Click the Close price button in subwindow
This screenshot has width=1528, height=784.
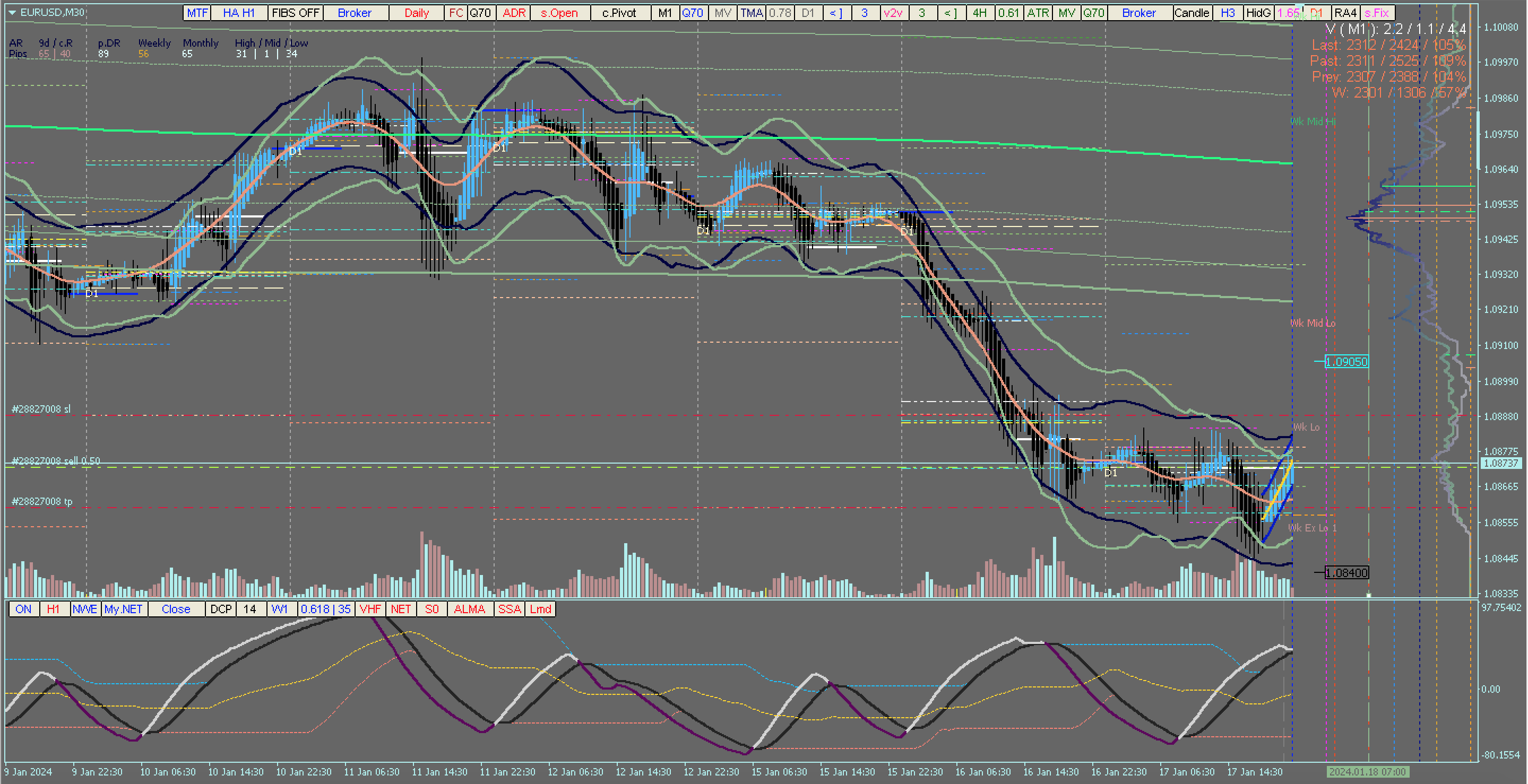(176, 609)
